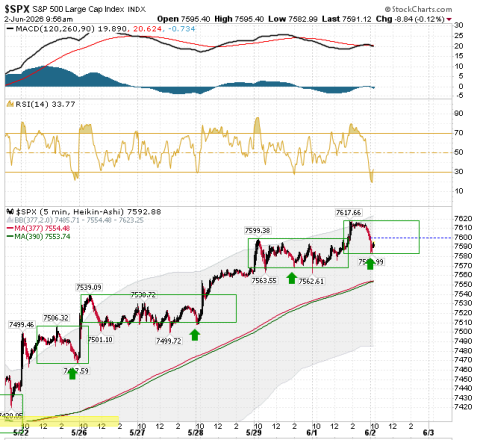Click the 7530.72 price label
Screen dimensions: 480x440
click(x=143, y=295)
